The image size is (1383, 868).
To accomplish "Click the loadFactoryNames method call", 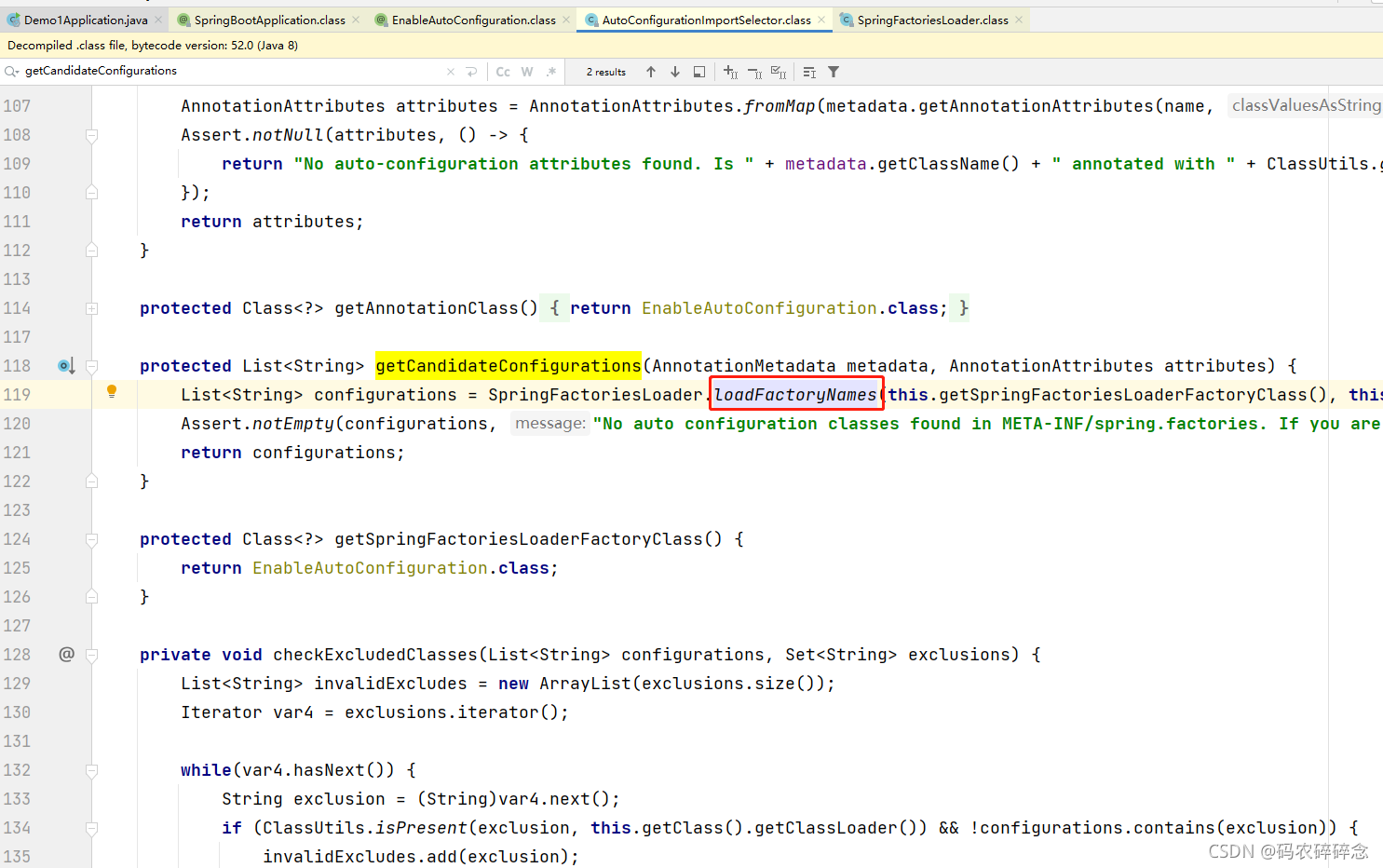I will coord(795,395).
